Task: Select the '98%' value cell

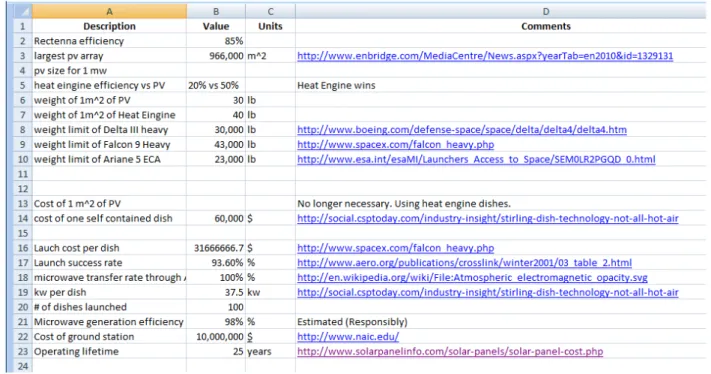Action: pyautogui.click(x=216, y=322)
